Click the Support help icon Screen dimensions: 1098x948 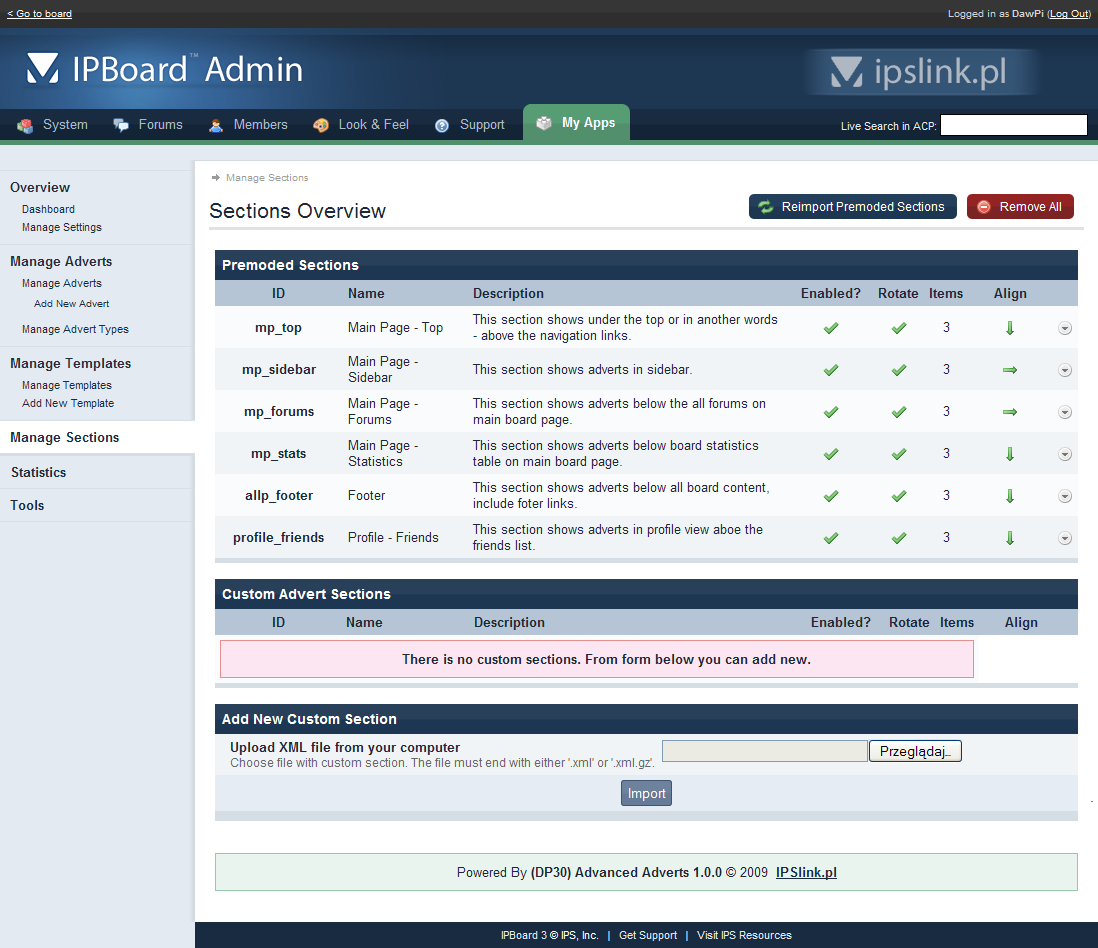pos(442,125)
